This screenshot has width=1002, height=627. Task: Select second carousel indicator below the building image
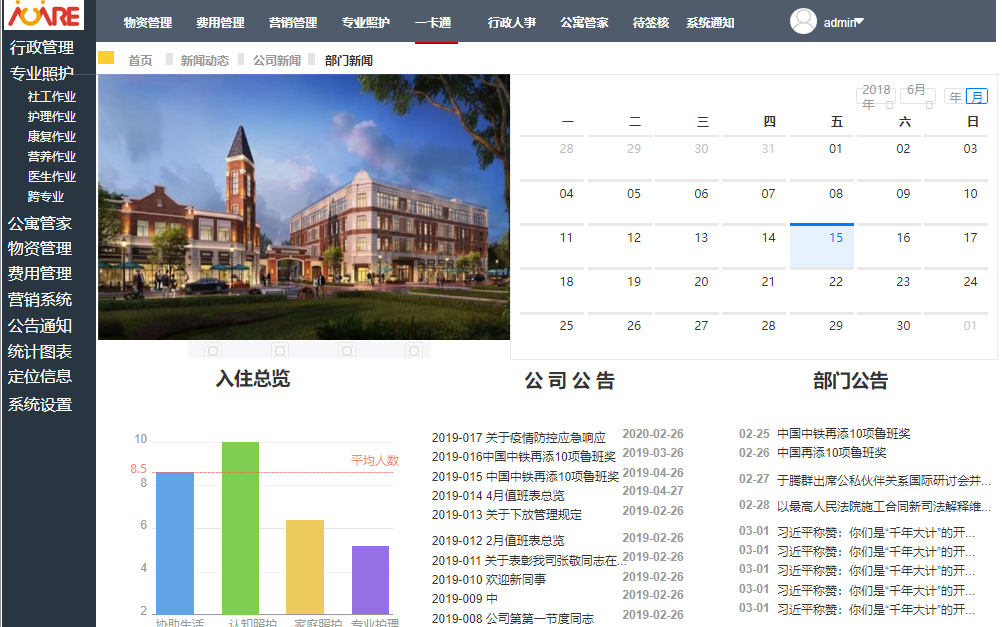(x=280, y=350)
